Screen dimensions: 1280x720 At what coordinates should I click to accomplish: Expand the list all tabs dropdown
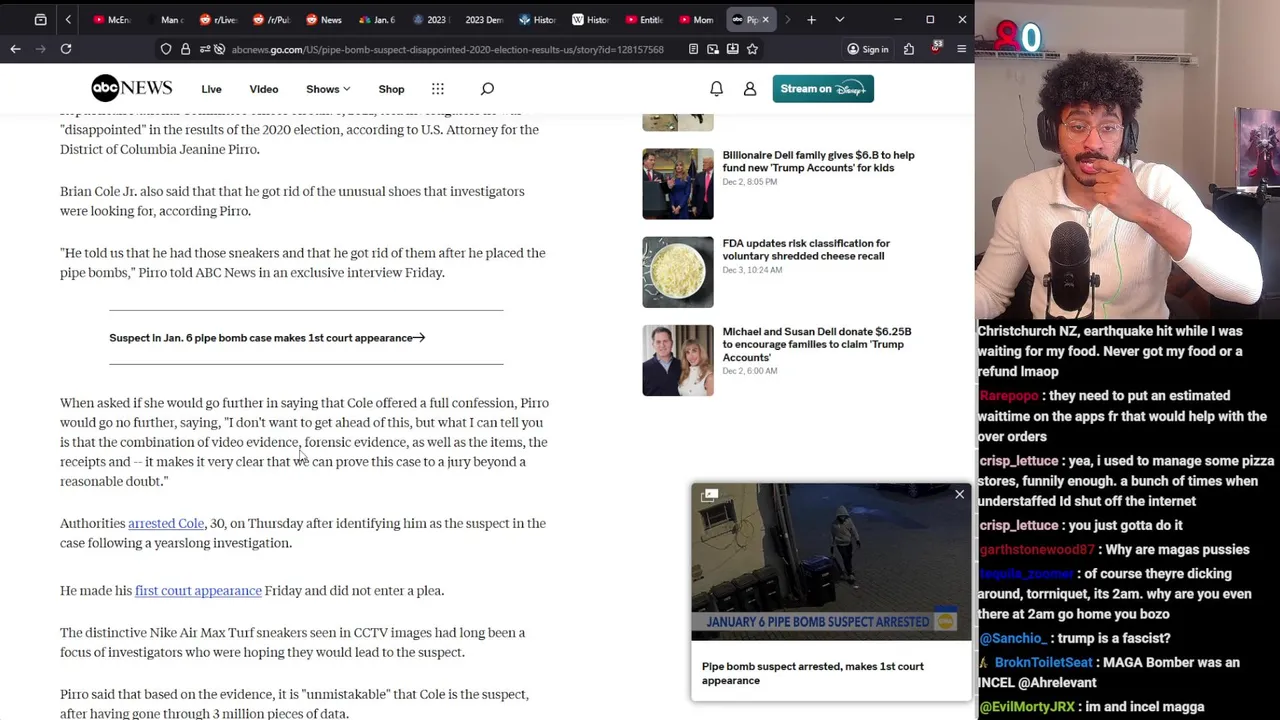tap(839, 19)
